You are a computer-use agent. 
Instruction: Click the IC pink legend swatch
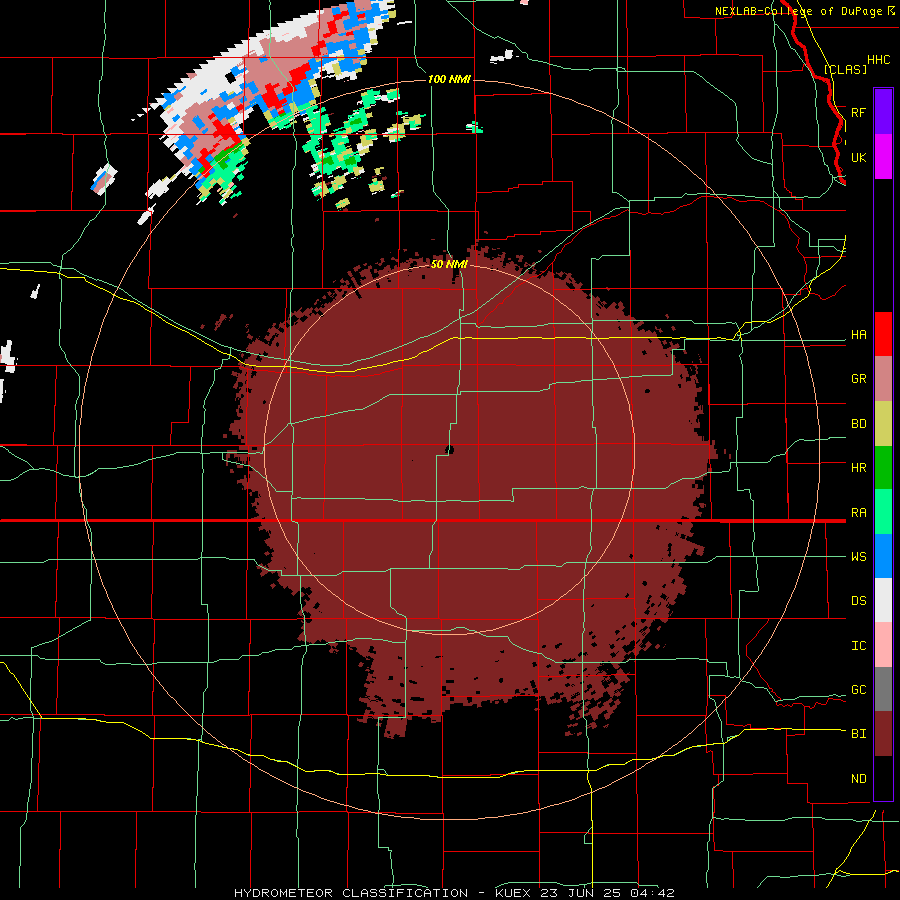[883, 645]
